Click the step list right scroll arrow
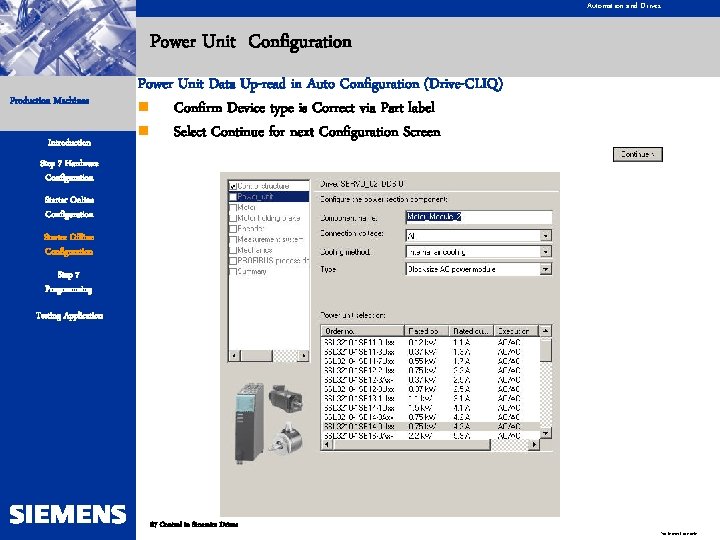720x540 pixels. [x=303, y=355]
